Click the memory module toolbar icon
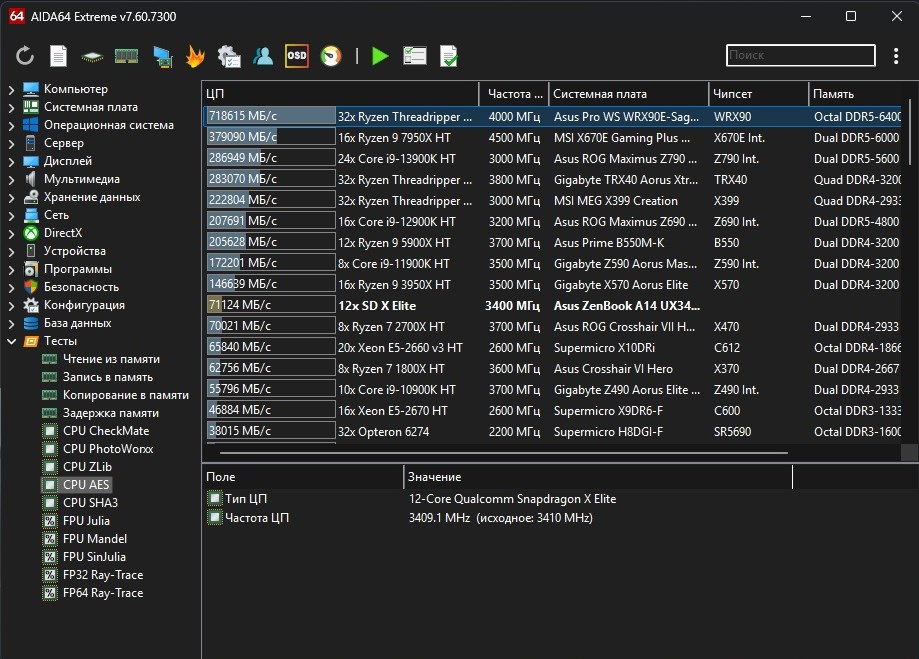919x659 pixels. pos(126,56)
